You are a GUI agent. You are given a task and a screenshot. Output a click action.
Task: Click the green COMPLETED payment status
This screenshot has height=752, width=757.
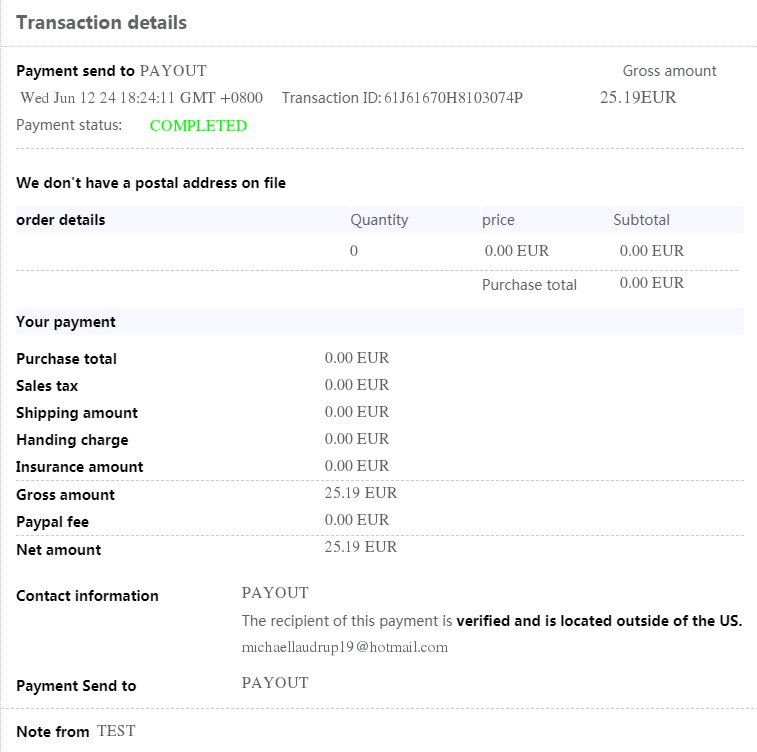198,126
